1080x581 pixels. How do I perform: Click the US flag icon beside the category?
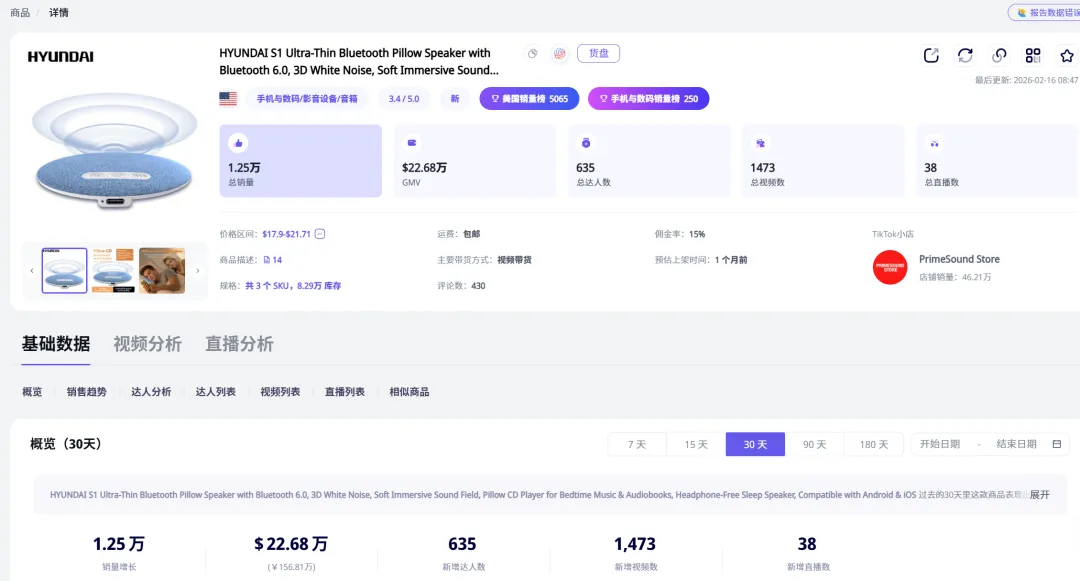click(x=226, y=100)
